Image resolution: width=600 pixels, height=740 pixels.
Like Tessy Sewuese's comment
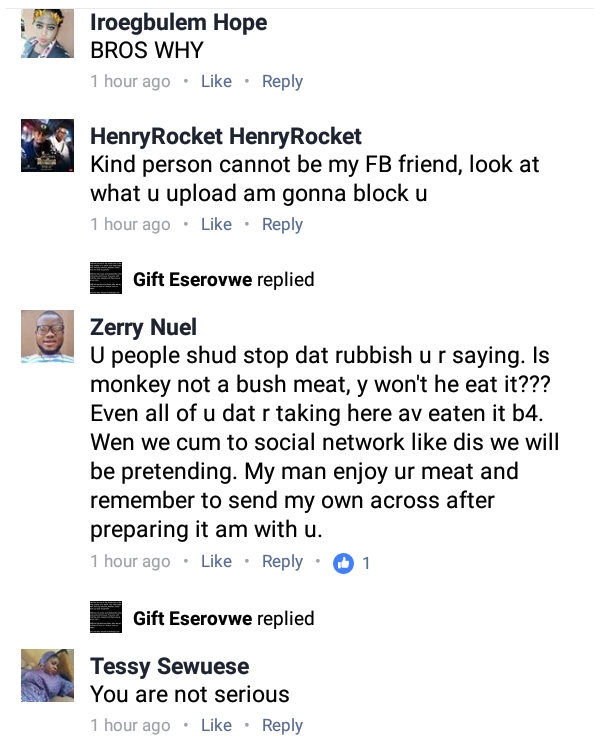[x=216, y=725]
